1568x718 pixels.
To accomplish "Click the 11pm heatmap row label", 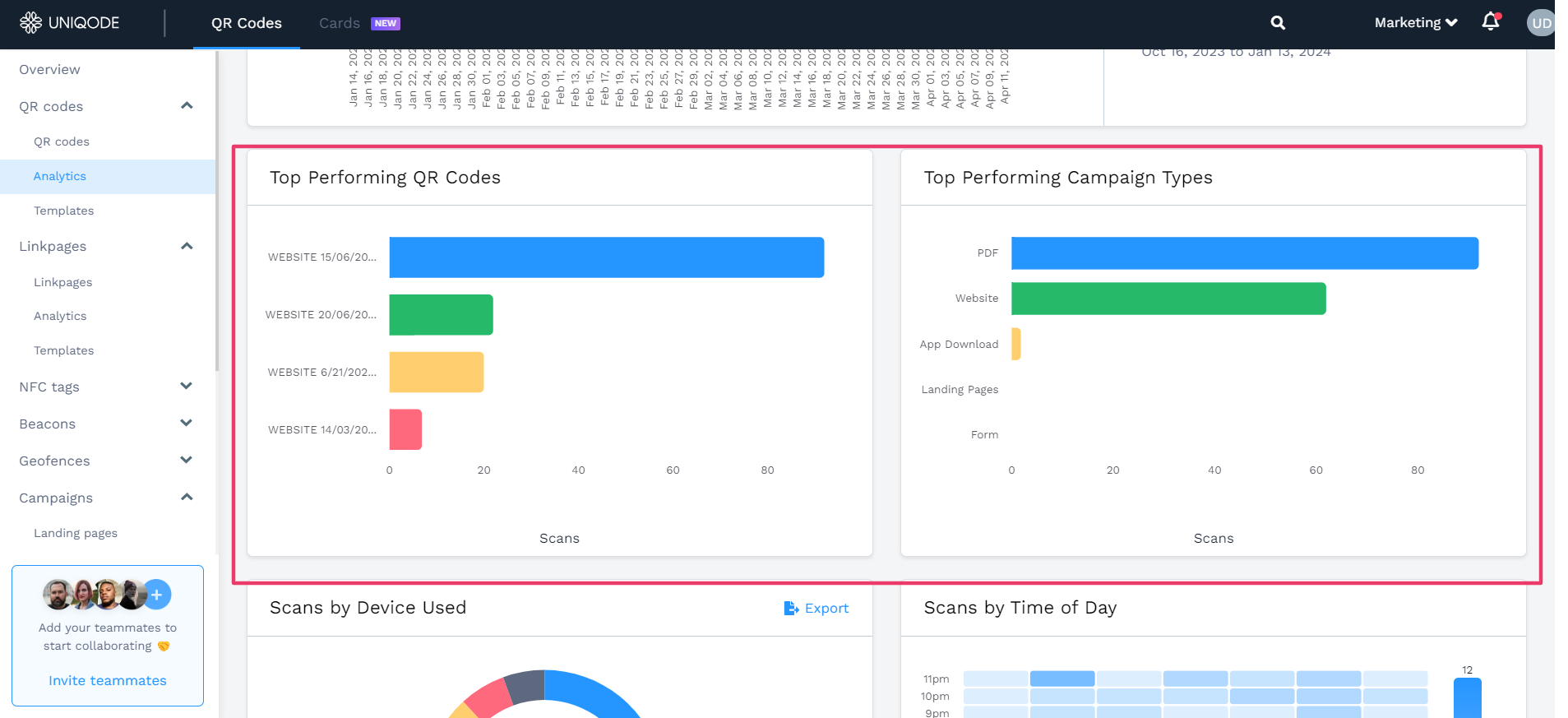I will [x=936, y=679].
